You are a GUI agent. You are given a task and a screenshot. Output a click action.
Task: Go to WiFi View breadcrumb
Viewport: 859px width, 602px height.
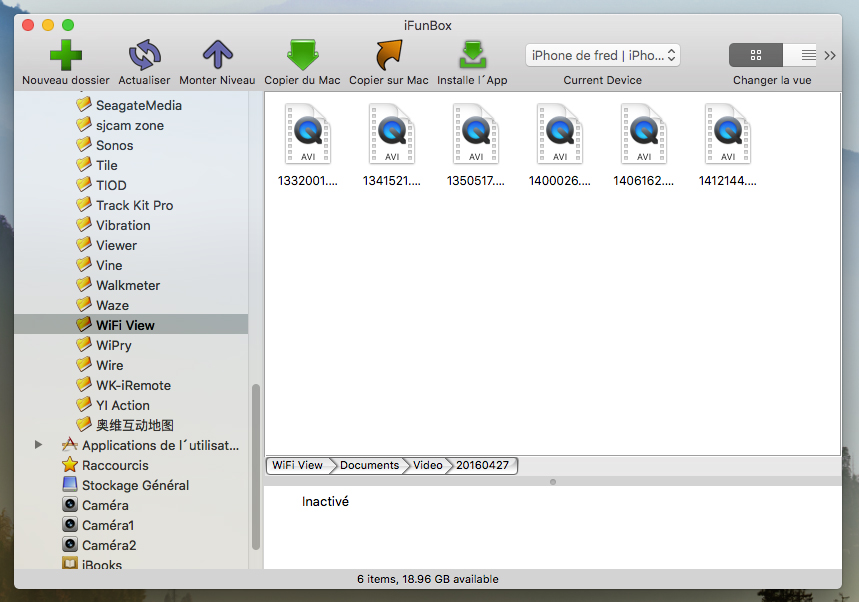tap(297, 465)
